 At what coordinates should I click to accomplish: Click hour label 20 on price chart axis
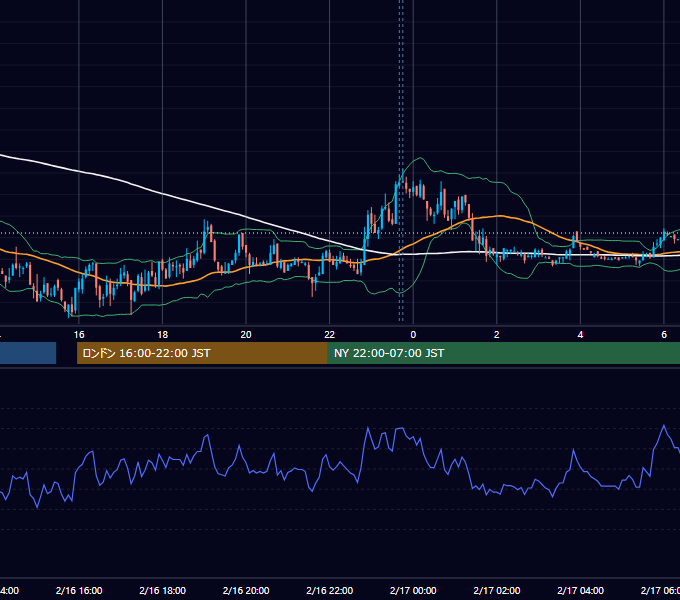coord(246,335)
